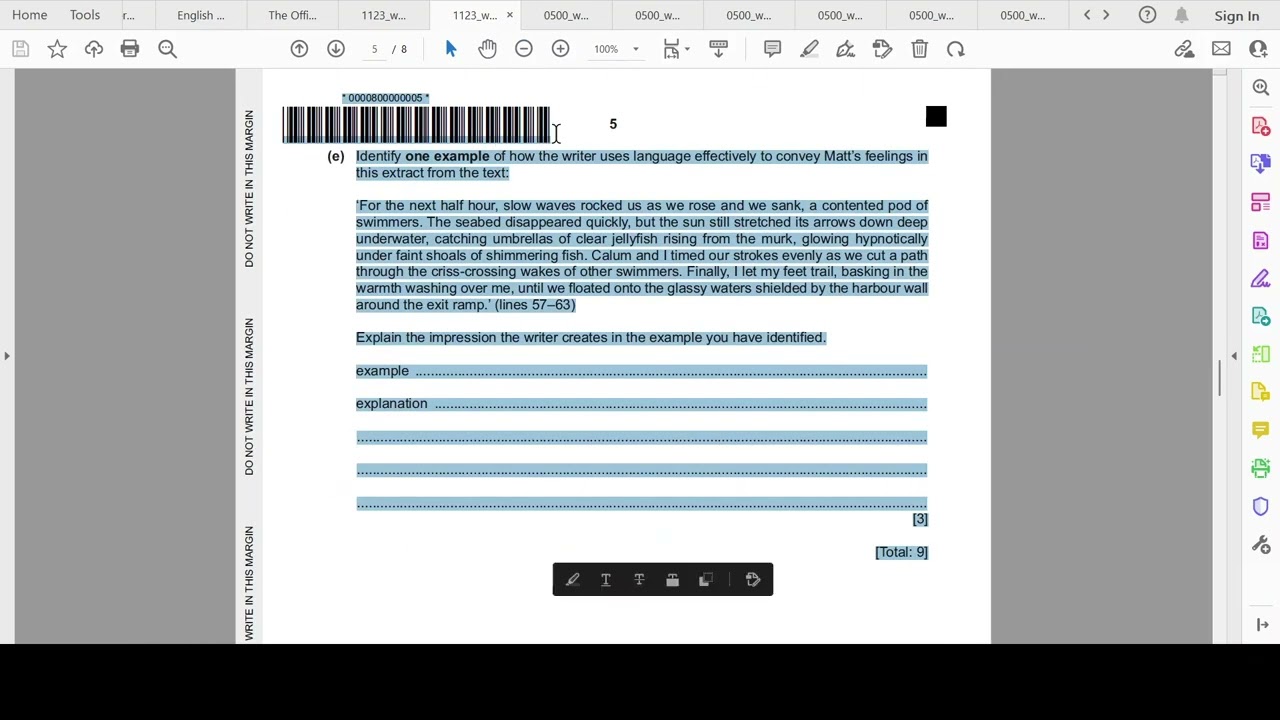Click the rotate page icon

(x=956, y=49)
